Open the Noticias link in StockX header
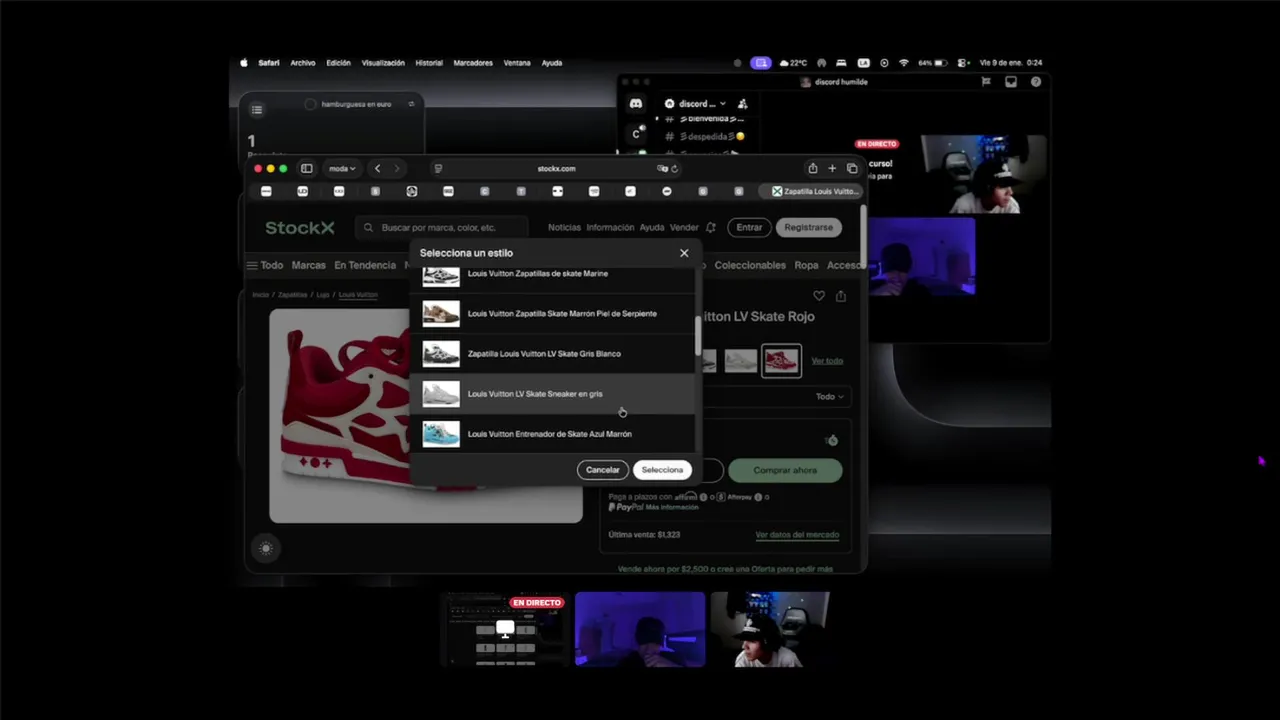The width and height of the screenshot is (1280, 720). [564, 228]
